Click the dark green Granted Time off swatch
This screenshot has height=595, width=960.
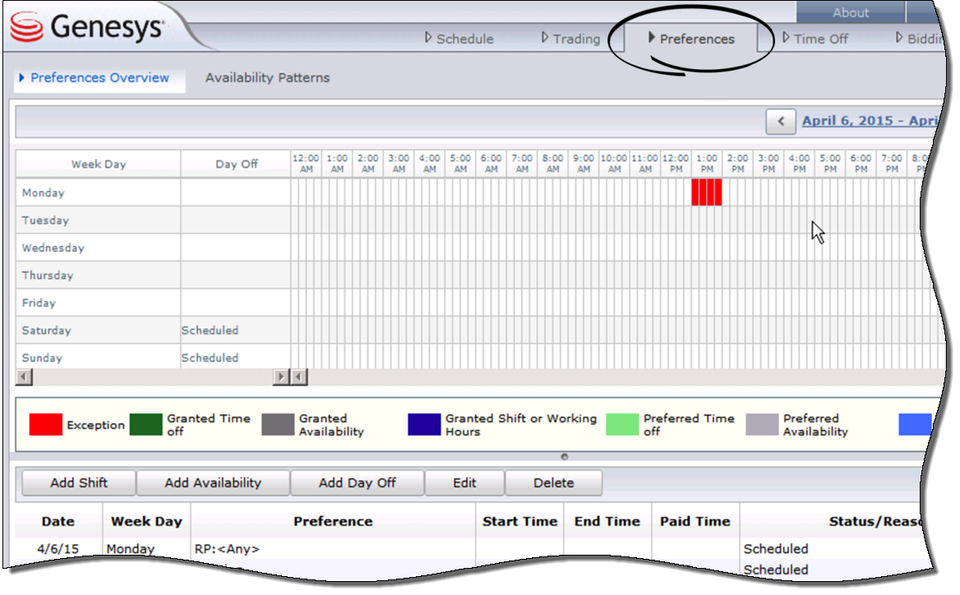click(146, 424)
